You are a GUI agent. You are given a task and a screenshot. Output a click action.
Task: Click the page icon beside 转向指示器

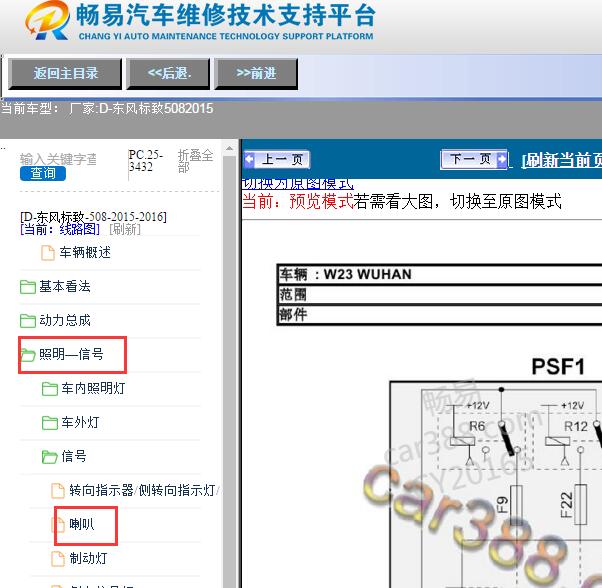[x=58, y=491]
